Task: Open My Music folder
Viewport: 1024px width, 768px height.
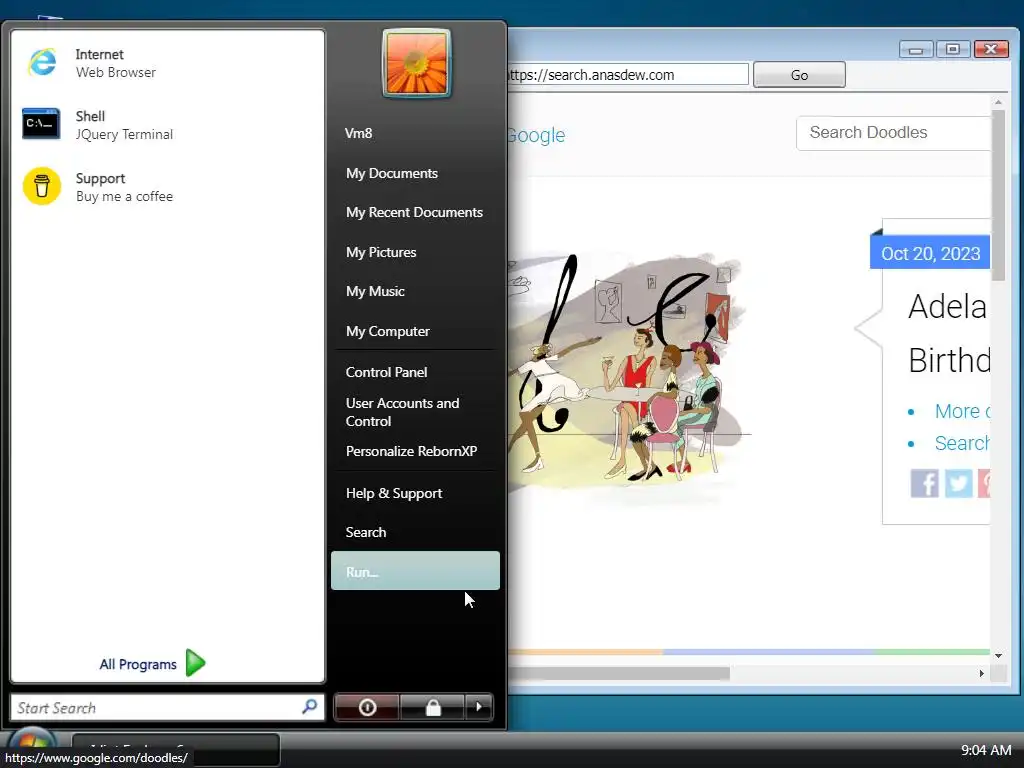Action: coord(375,291)
